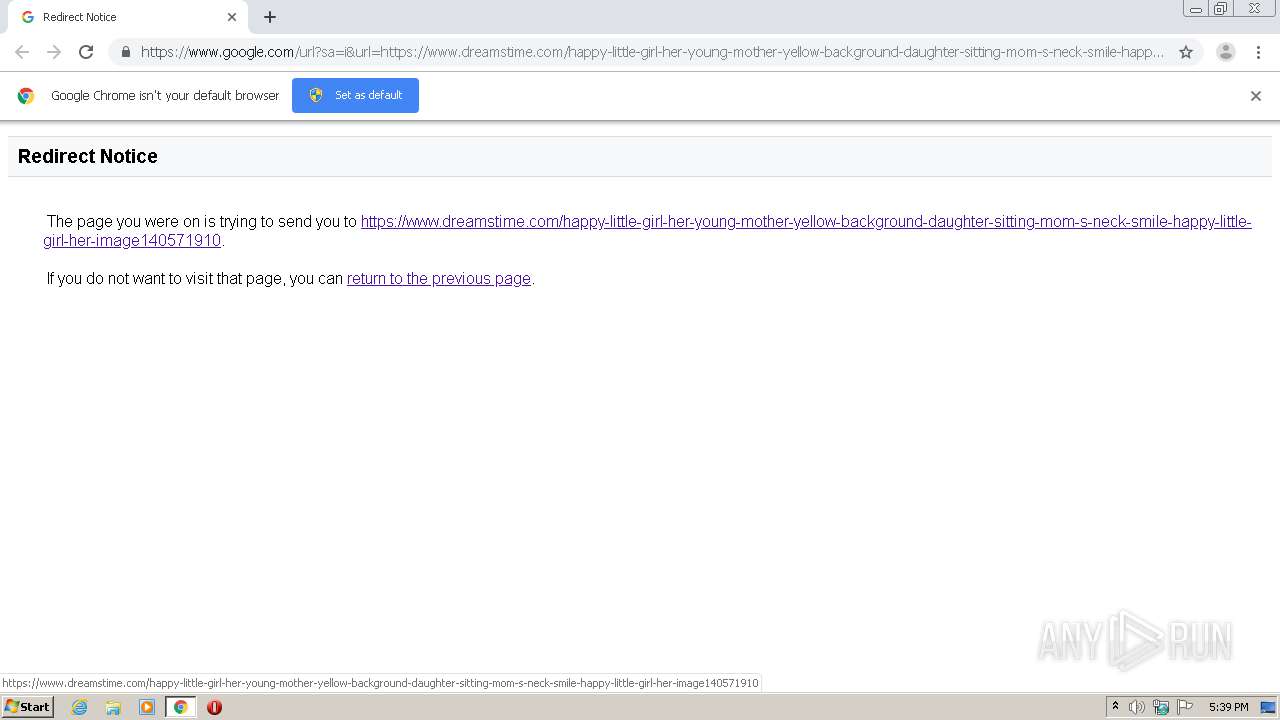Viewport: 1280px width, 720px height.
Task: Click the Set as default button
Action: point(355,95)
